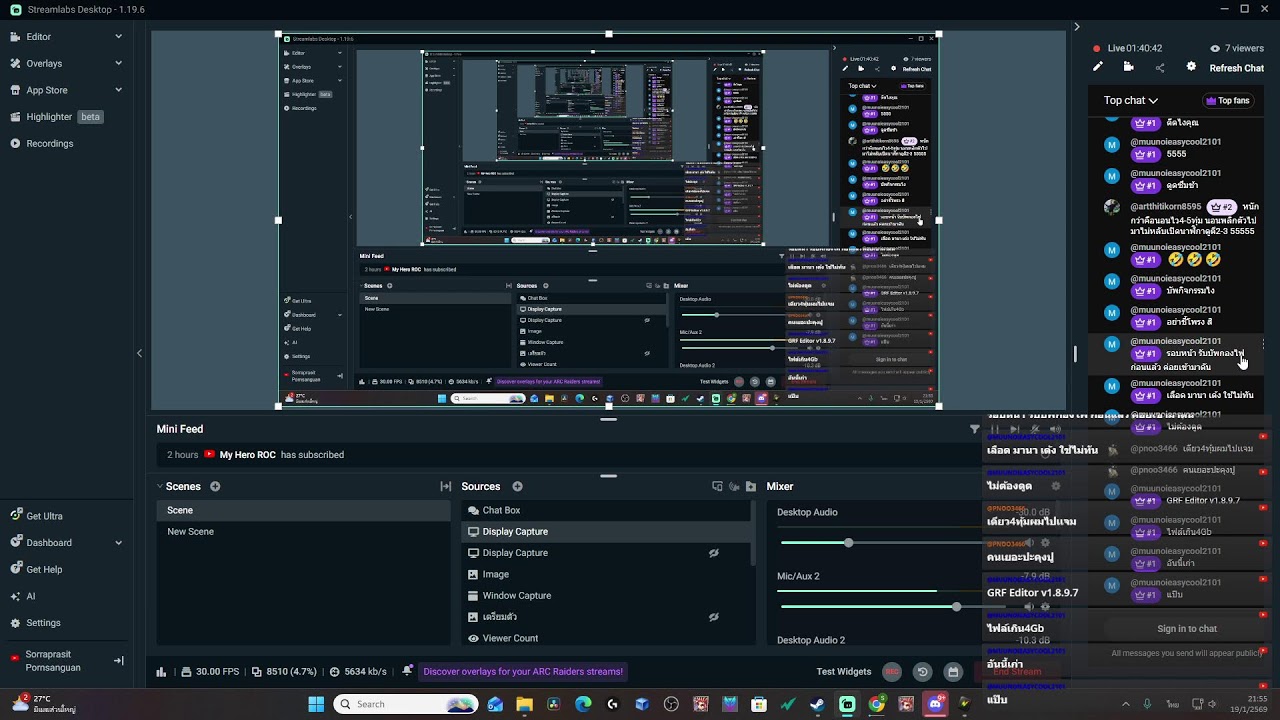This screenshot has height=720, width=1280.
Task: Click the camera icon in chat header
Action: click(x=1129, y=67)
